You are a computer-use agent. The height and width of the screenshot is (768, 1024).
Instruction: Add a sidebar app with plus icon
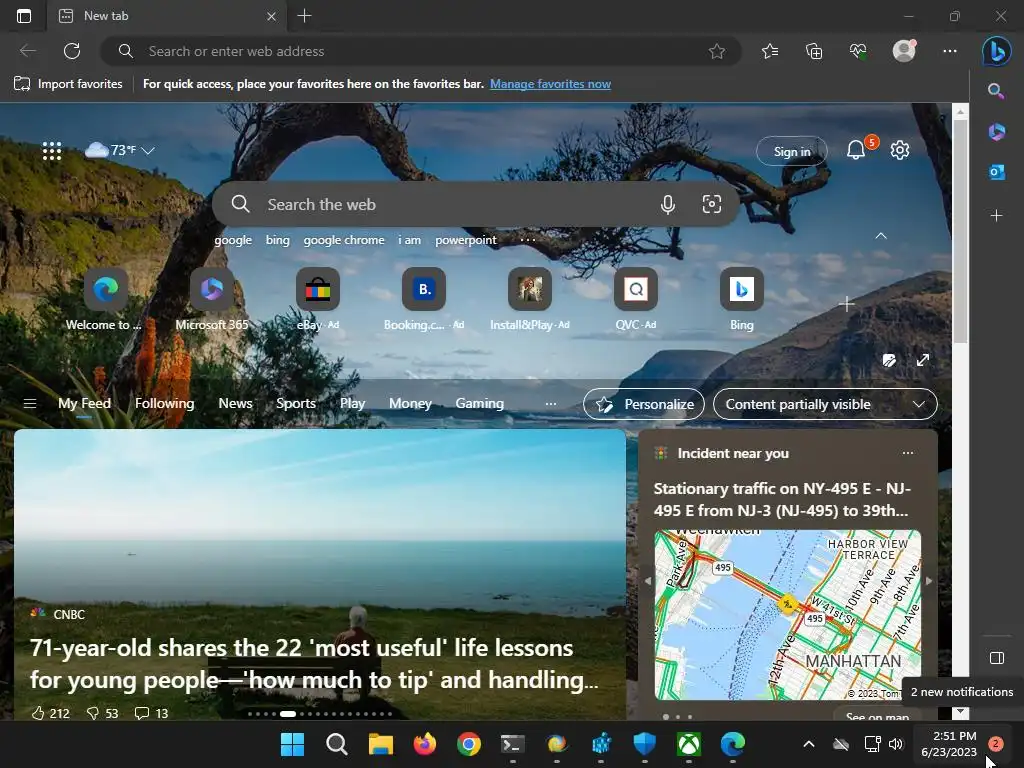(x=997, y=216)
